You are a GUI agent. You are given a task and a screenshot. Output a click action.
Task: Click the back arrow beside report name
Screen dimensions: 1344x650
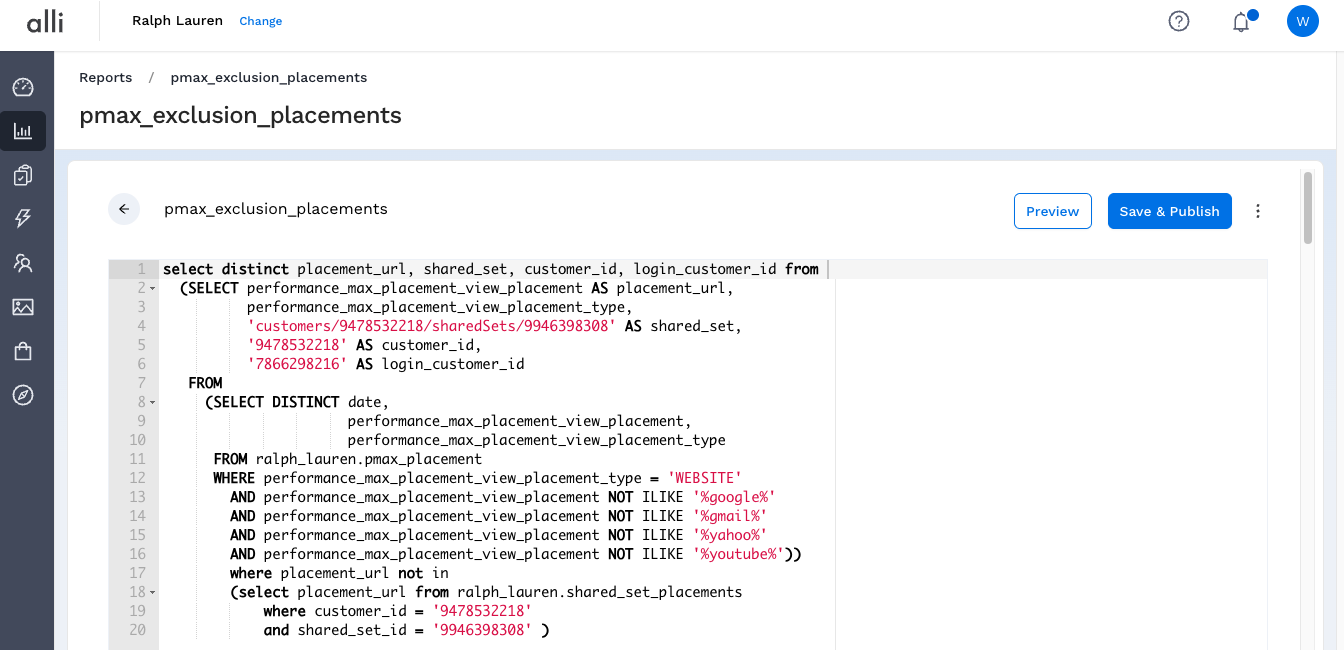coord(124,209)
